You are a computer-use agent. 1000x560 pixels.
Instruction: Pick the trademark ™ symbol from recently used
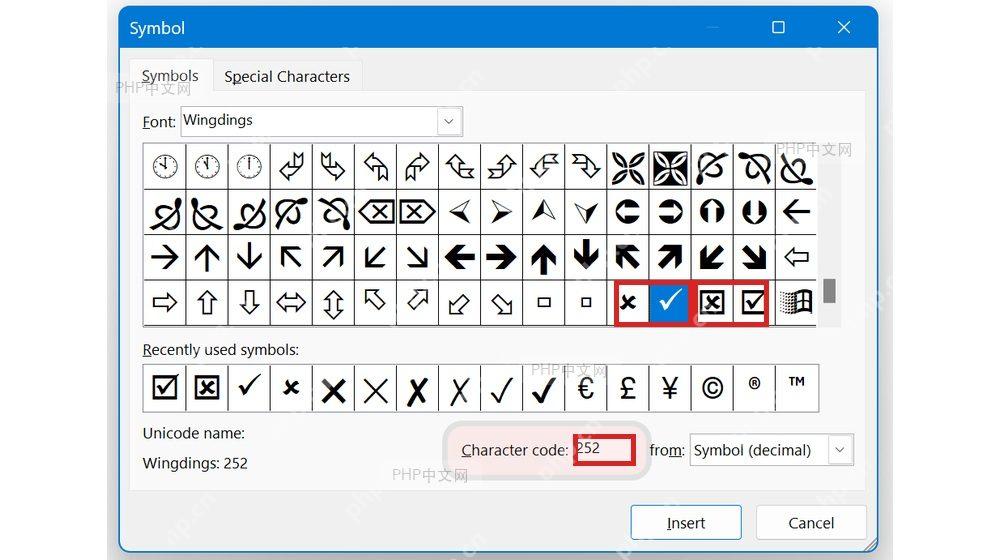pos(796,388)
